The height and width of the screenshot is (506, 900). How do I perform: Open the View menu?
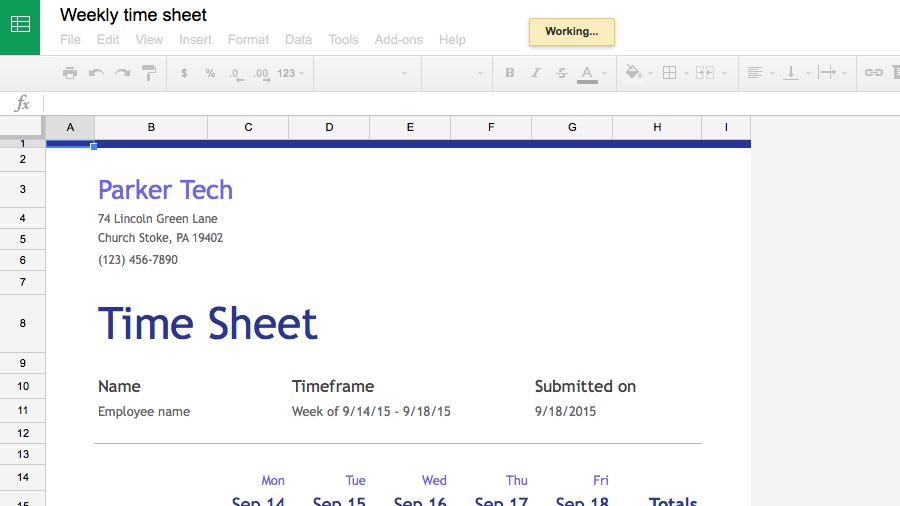coord(149,40)
